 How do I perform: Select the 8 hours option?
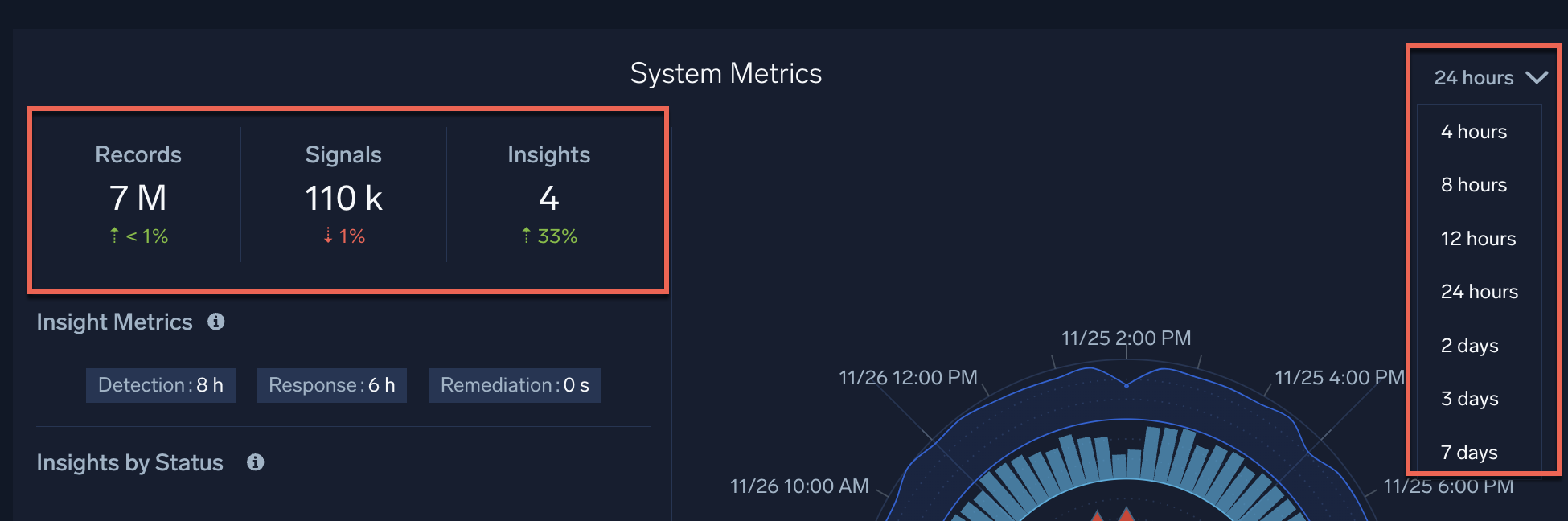point(1473,185)
